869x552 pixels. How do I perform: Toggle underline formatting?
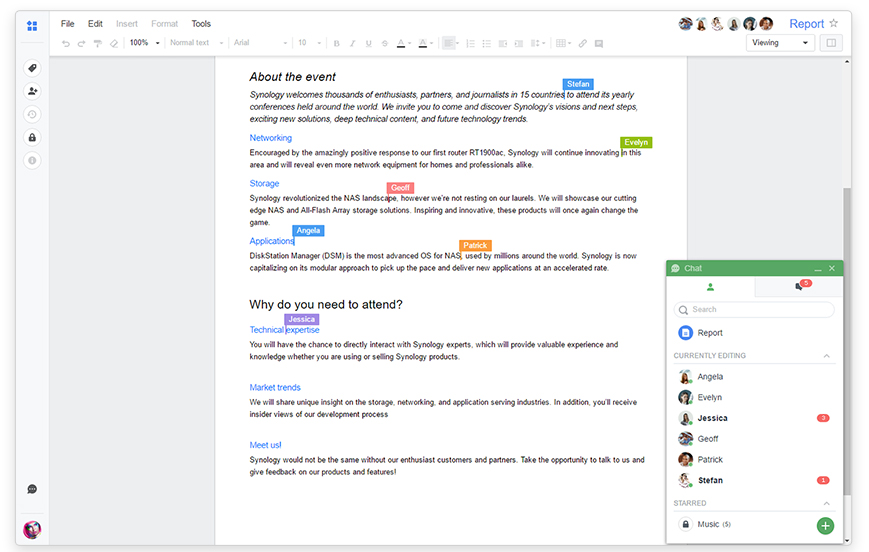point(369,43)
